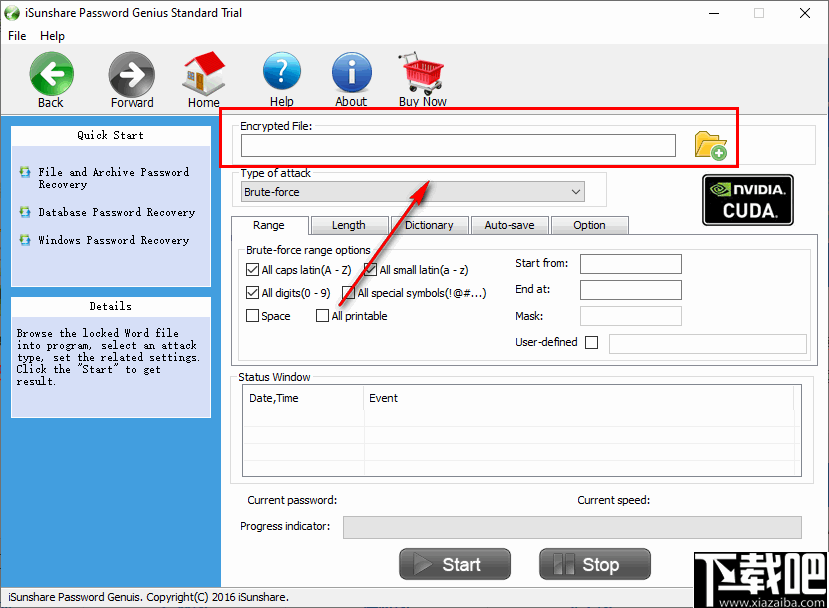Click the Mask input field
This screenshot has width=829, height=608.
[x=631, y=316]
